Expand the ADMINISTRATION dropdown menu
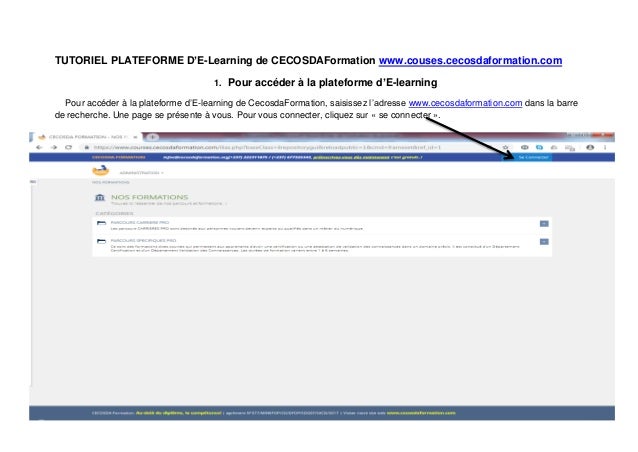The image size is (638, 452). click(x=142, y=173)
